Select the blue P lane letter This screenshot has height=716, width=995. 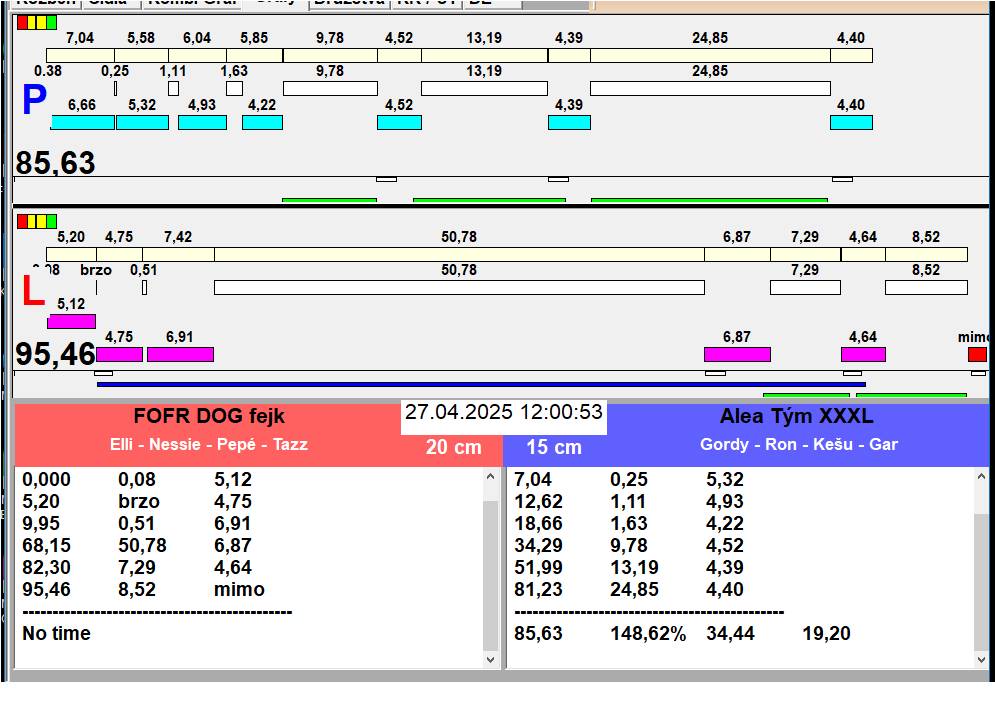[x=34, y=101]
